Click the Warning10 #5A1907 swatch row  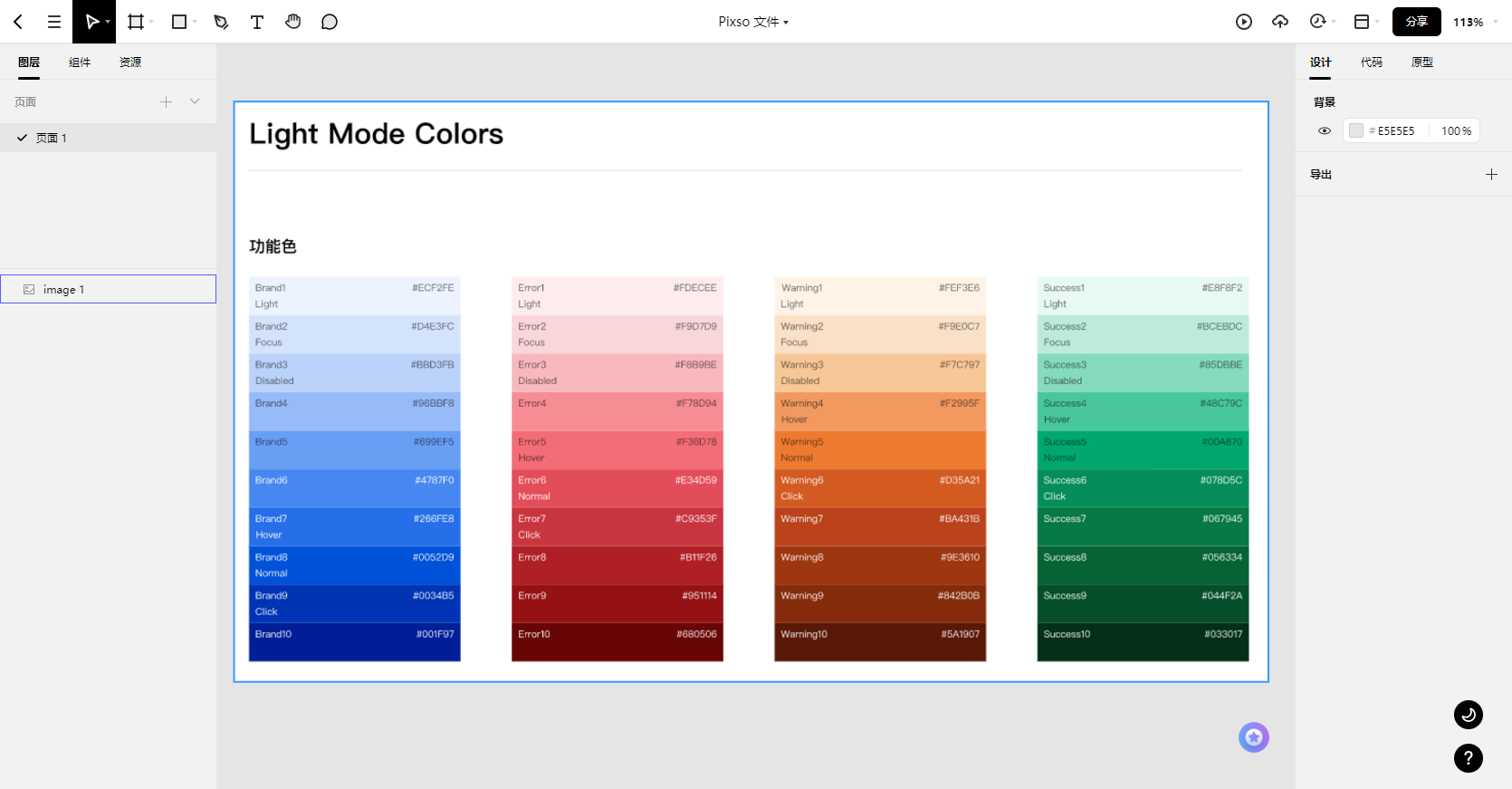click(x=880, y=642)
